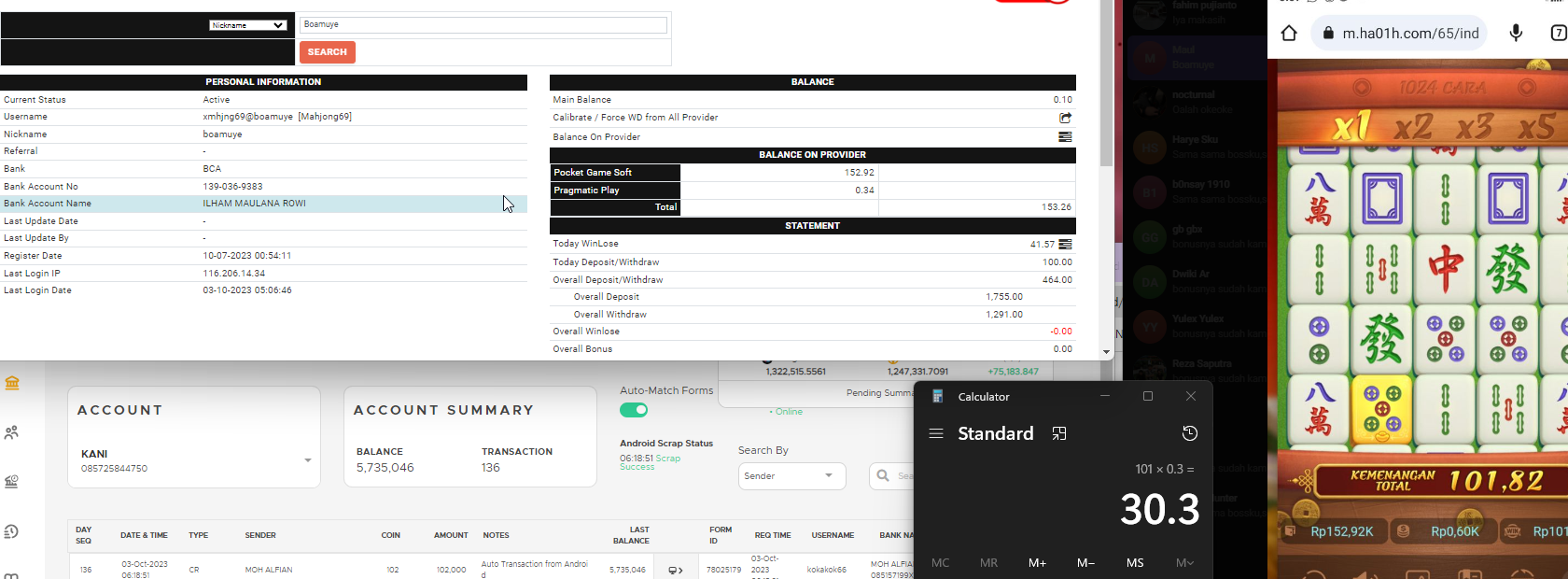The height and width of the screenshot is (579, 1568).
Task: Open the Search By Sender dropdown
Action: click(x=791, y=476)
